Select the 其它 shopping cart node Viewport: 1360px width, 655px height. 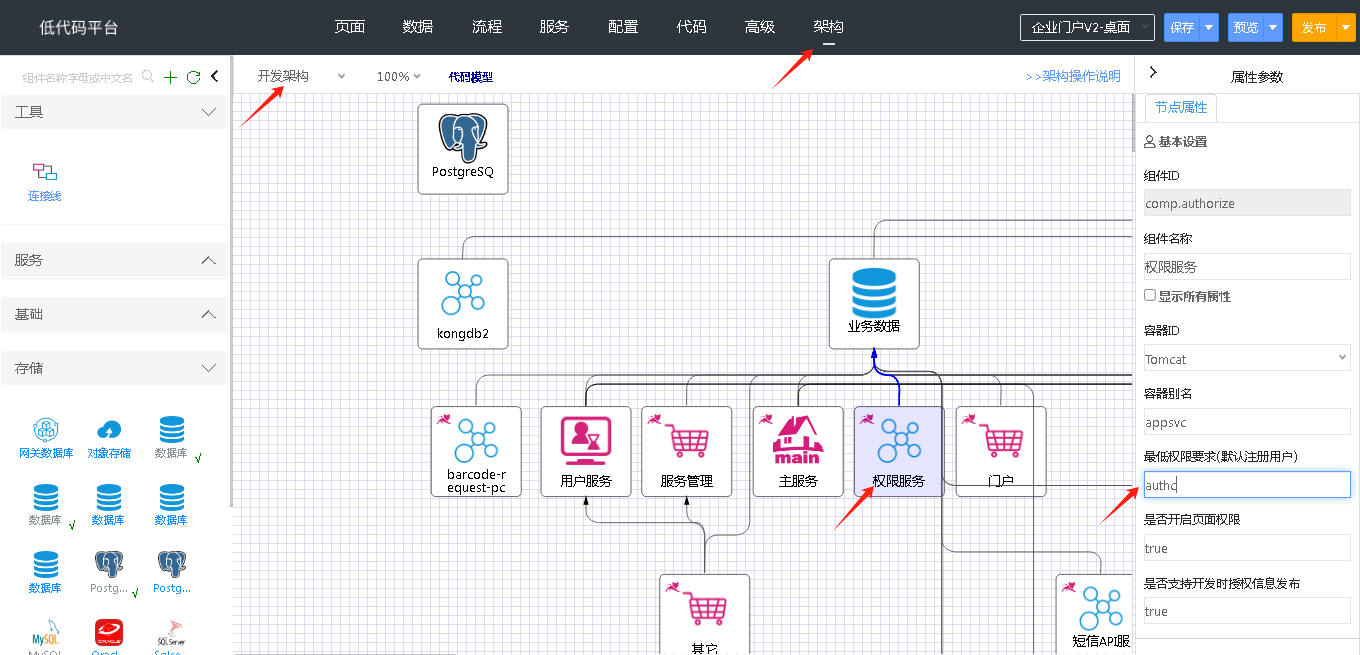705,614
